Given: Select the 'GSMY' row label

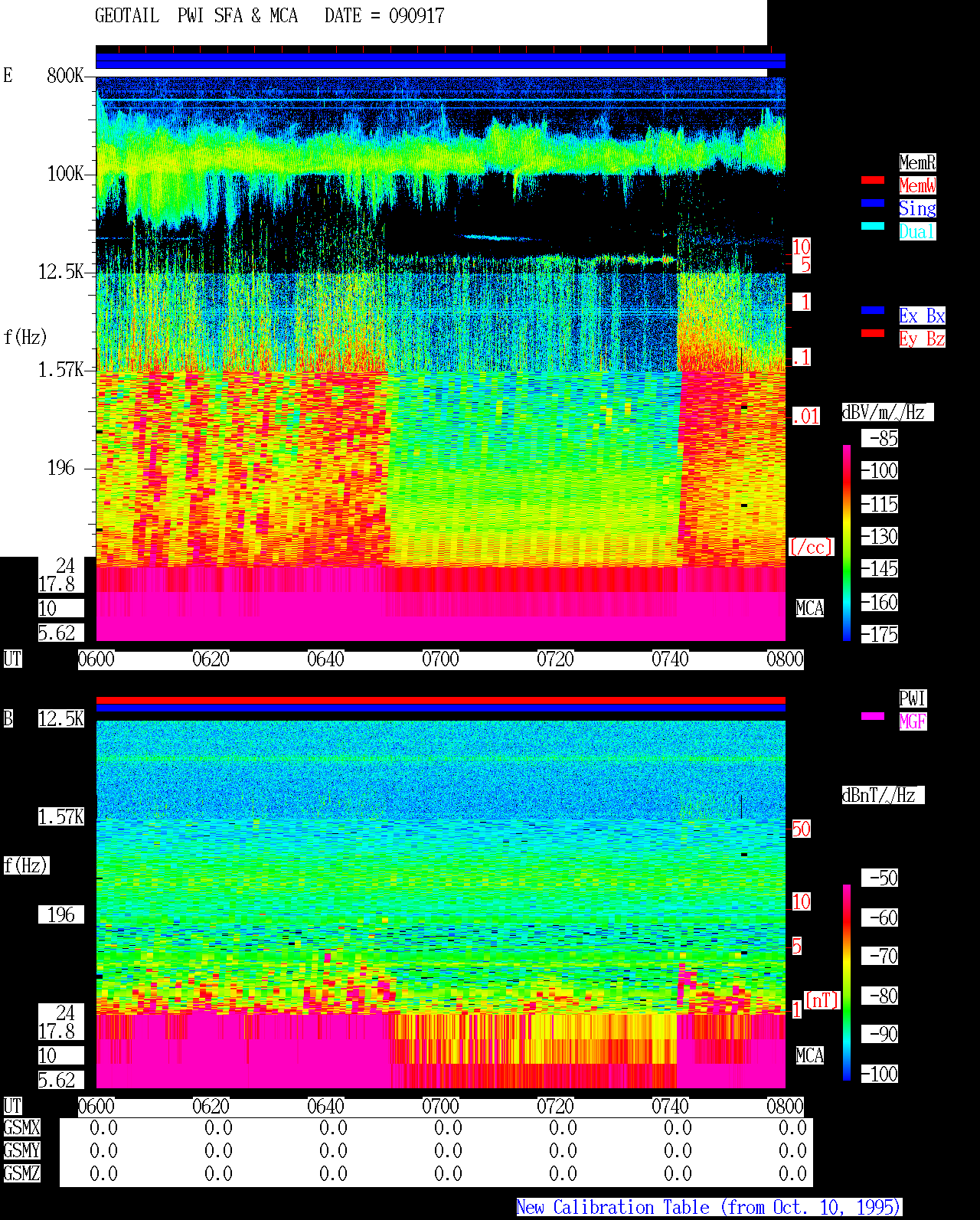Looking at the screenshot, I should coord(21,1150).
